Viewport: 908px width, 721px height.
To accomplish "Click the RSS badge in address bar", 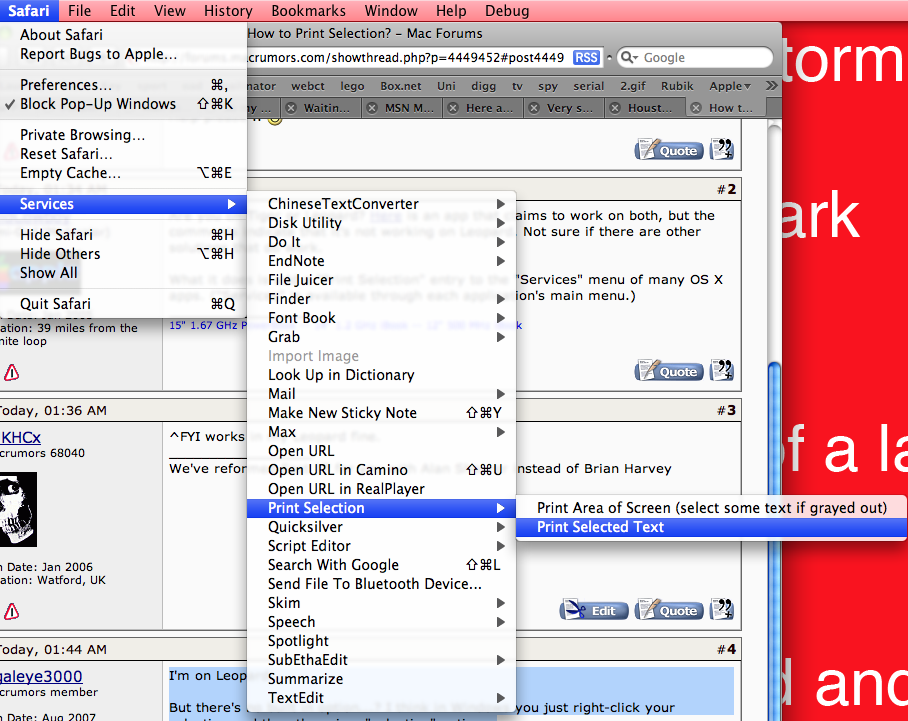I will point(586,58).
